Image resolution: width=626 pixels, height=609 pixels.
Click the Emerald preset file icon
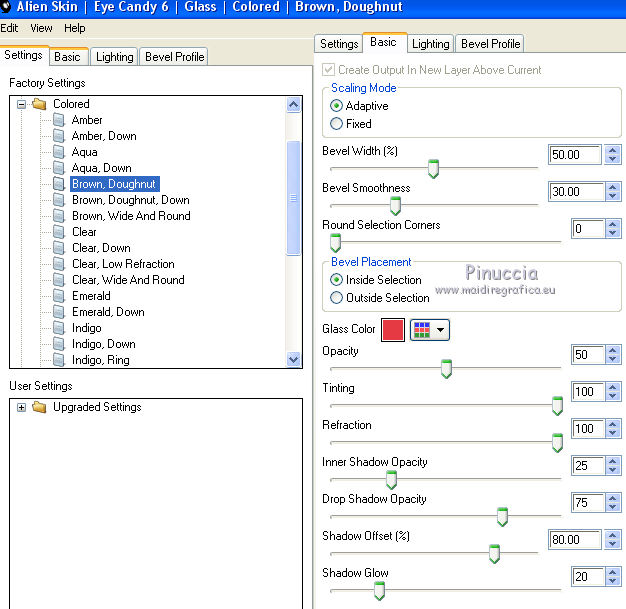click(59, 296)
